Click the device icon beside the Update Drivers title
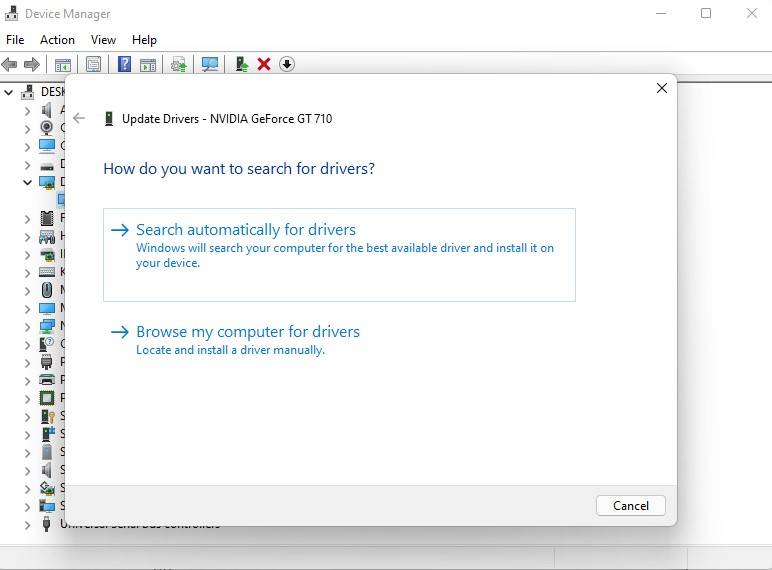 coord(109,119)
